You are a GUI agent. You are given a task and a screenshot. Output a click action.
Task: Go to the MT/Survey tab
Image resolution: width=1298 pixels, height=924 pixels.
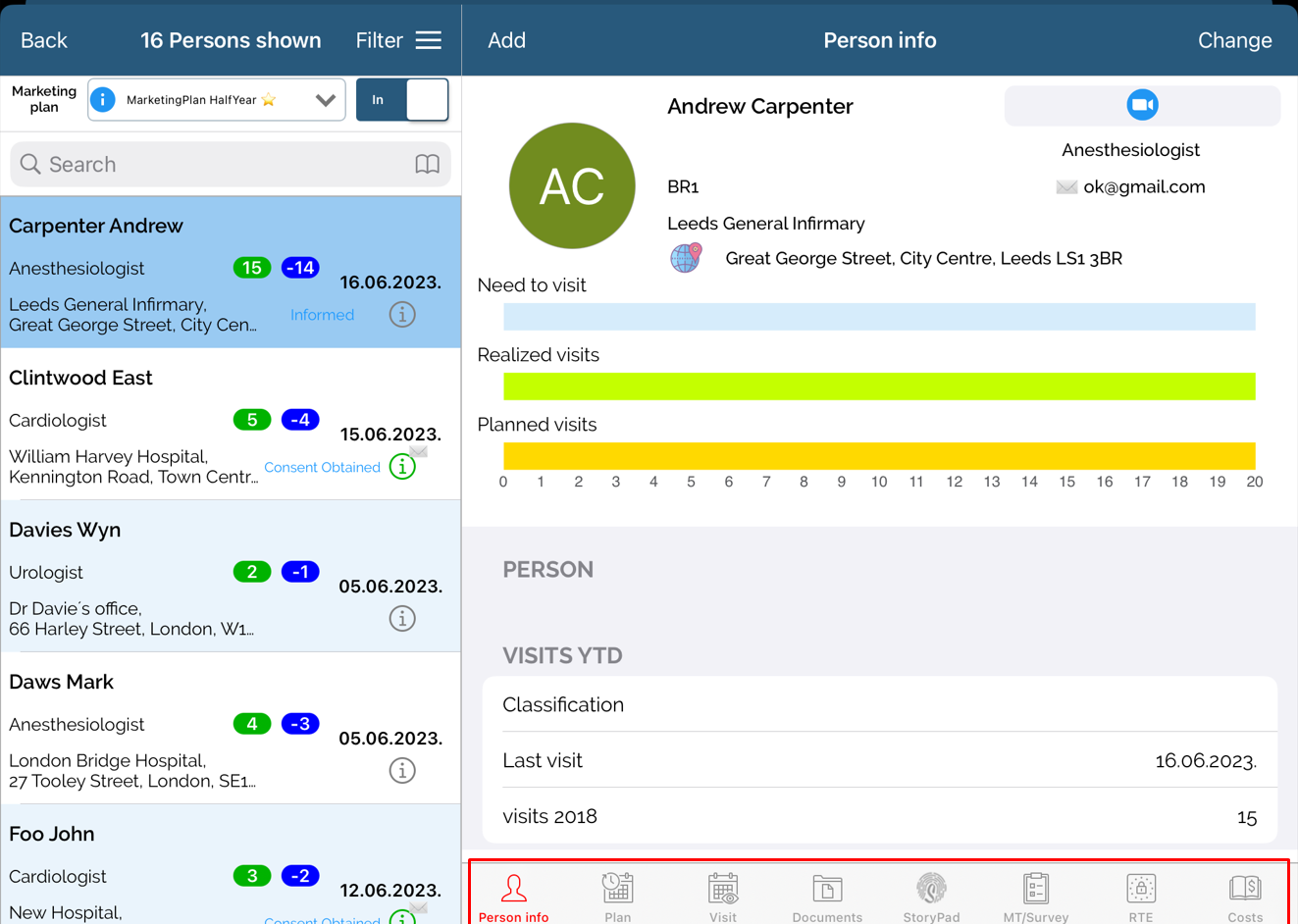[1035, 897]
